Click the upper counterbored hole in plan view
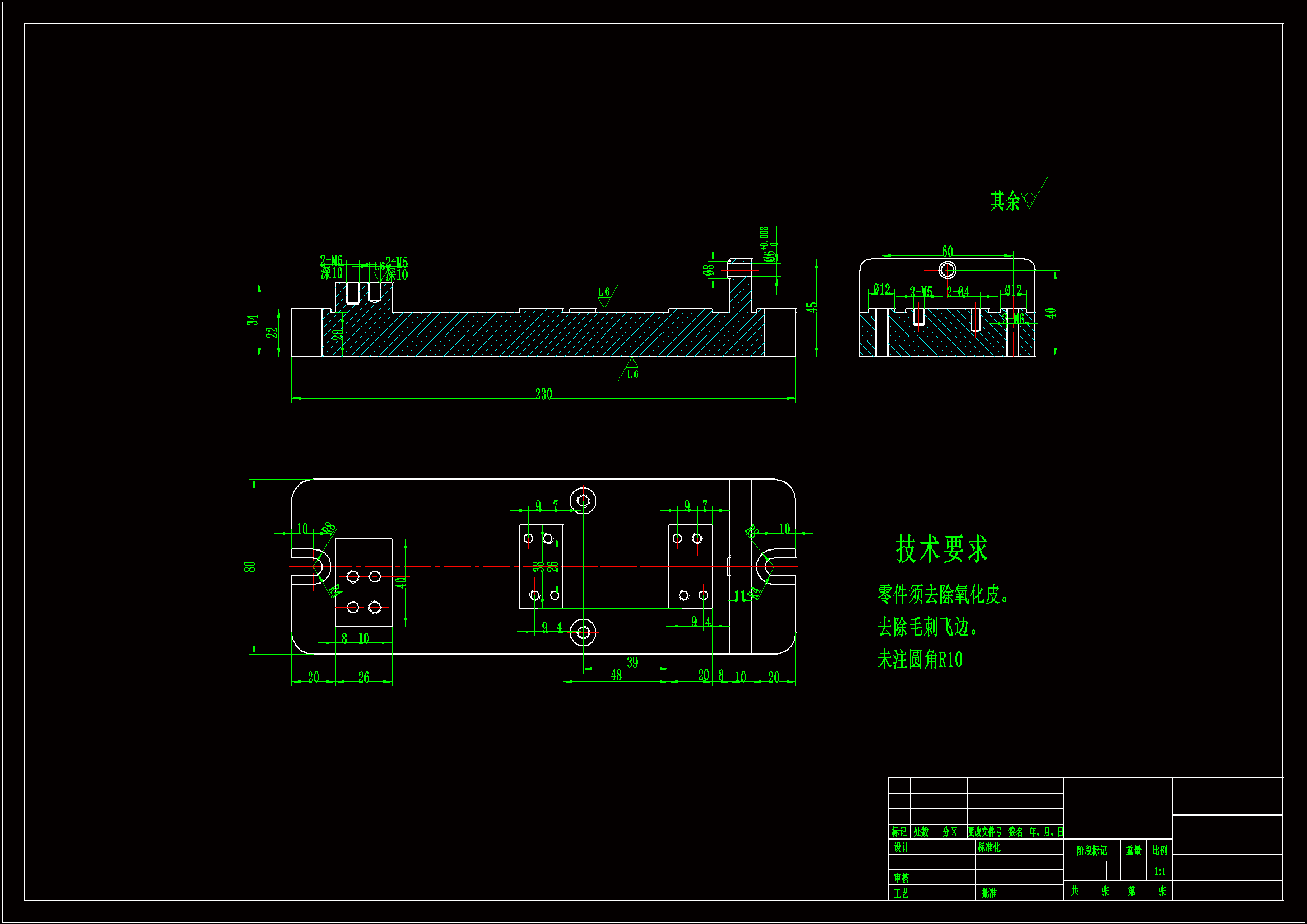This screenshot has width=1307, height=924. (x=583, y=501)
